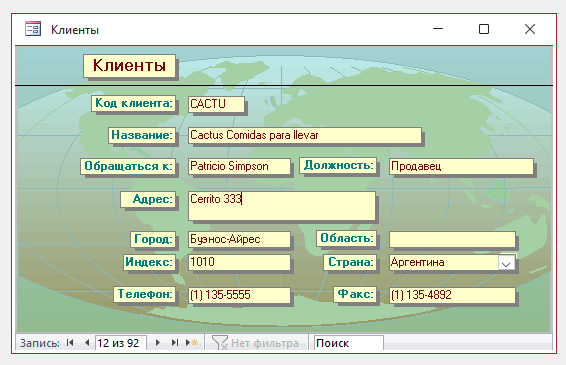Click the Страна: label
This screenshot has width=566, height=365.
(x=350, y=262)
